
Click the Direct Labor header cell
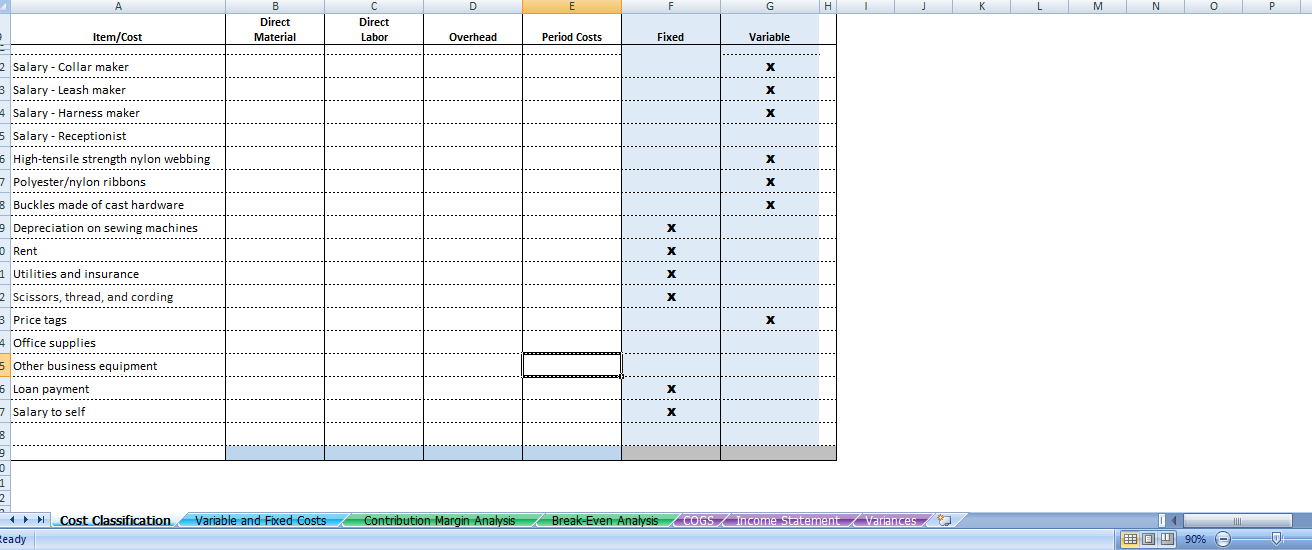374,29
